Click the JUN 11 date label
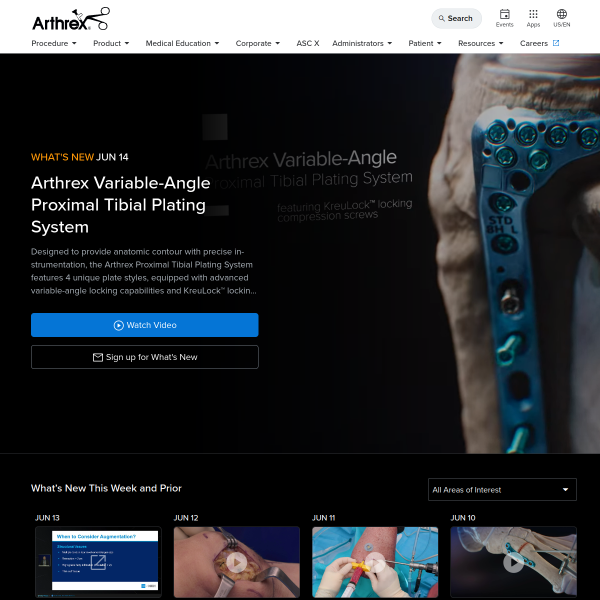The image size is (600, 600). coord(323,518)
